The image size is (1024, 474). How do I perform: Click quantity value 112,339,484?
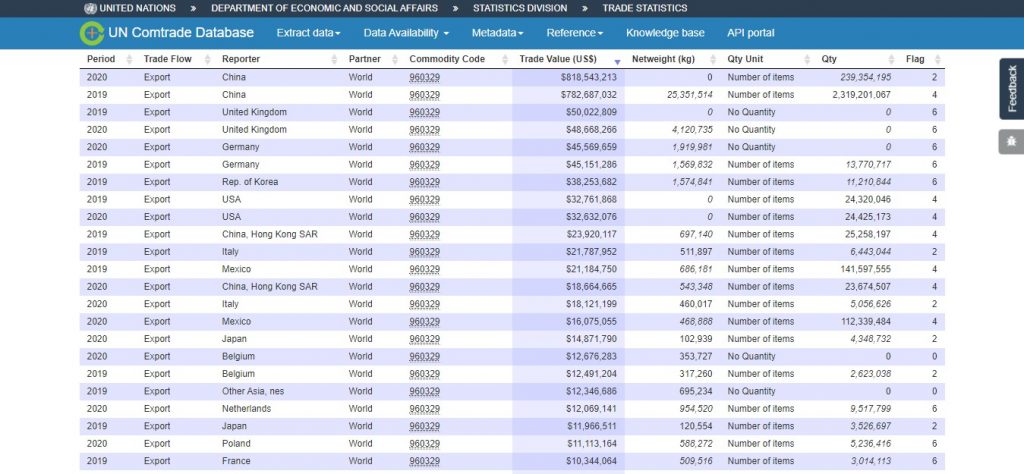[x=865, y=321]
